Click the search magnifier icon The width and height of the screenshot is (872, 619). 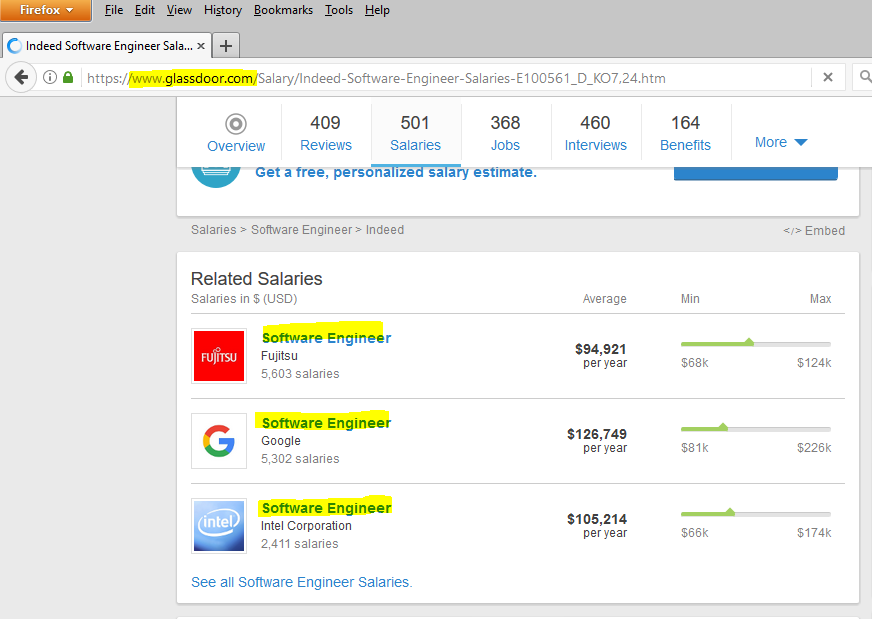click(865, 76)
